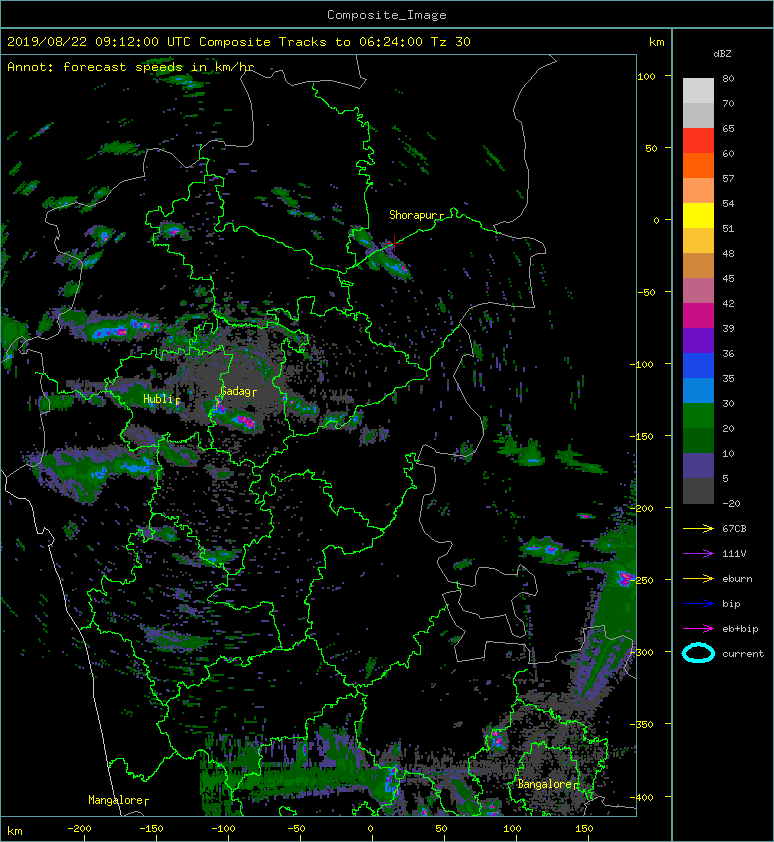Click the blue bip arrow legend icon
Viewport: 774px width, 842px height.
(x=698, y=604)
